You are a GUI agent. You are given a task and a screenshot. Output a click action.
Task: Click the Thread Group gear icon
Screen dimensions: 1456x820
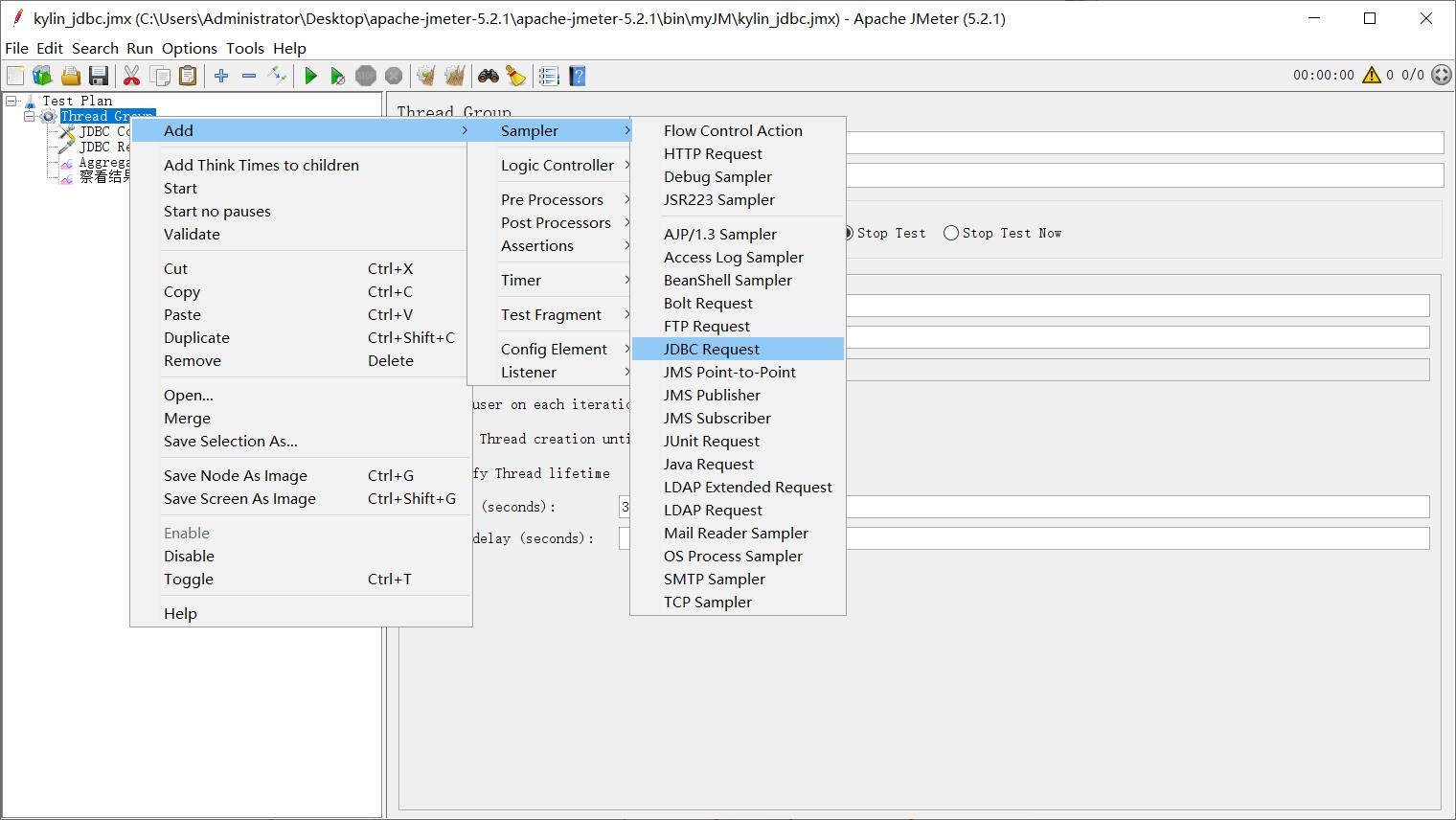click(x=48, y=116)
